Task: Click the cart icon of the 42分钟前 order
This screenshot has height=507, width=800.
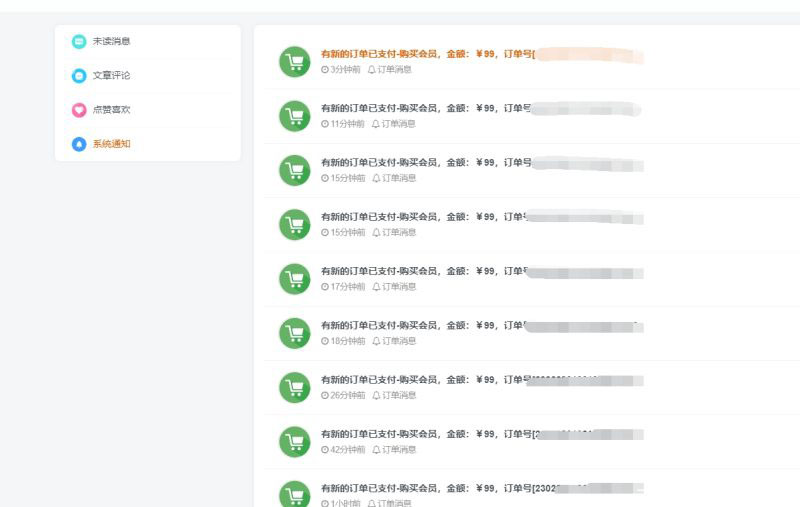Action: tap(294, 441)
